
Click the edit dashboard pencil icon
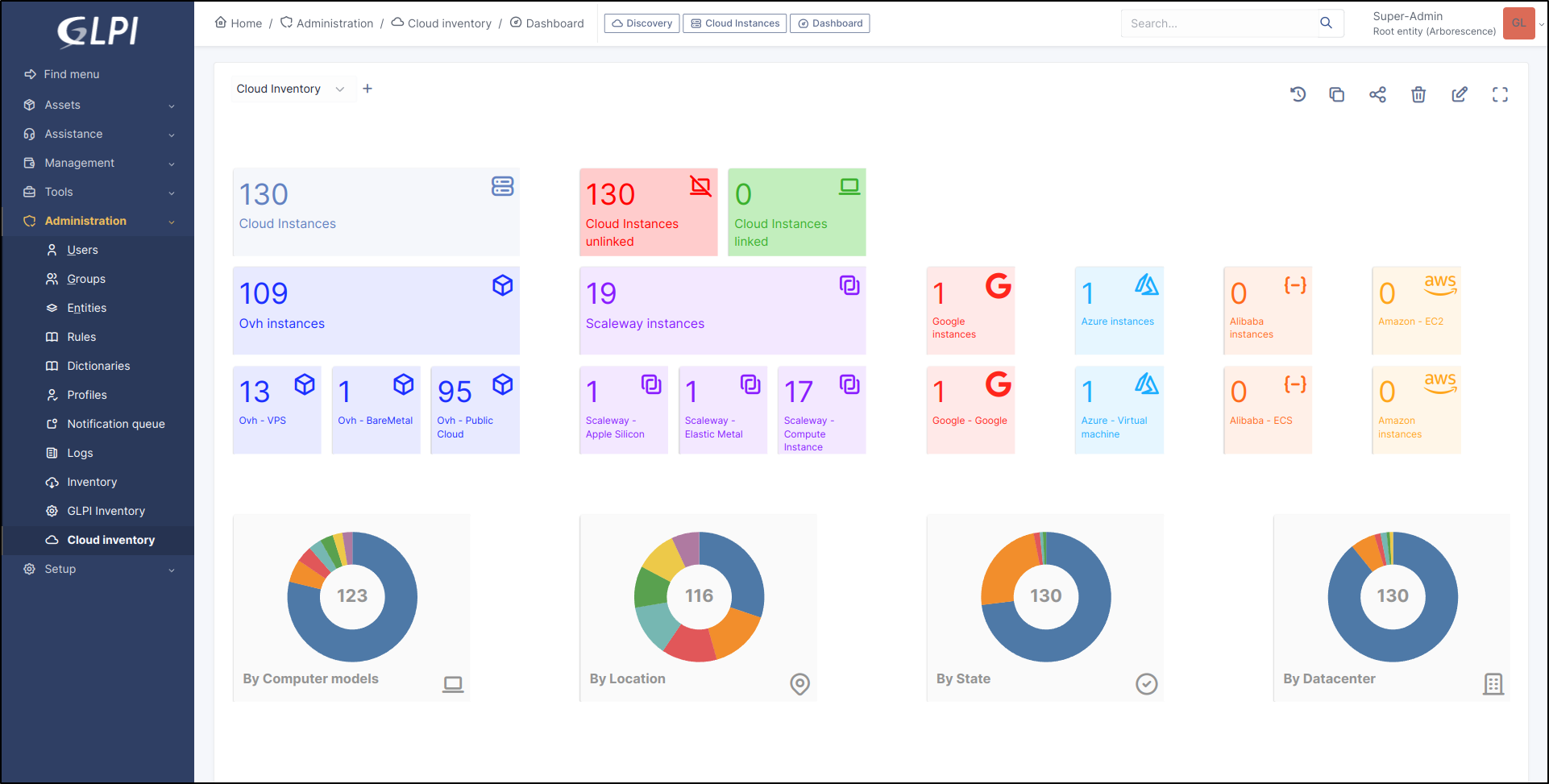(1460, 94)
